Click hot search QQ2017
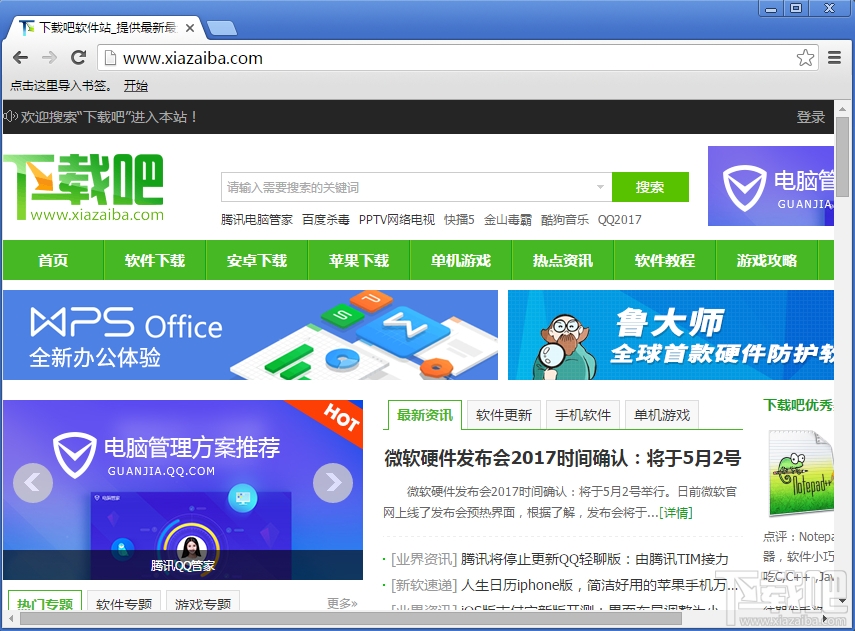This screenshot has height=631, width=855. (619, 220)
